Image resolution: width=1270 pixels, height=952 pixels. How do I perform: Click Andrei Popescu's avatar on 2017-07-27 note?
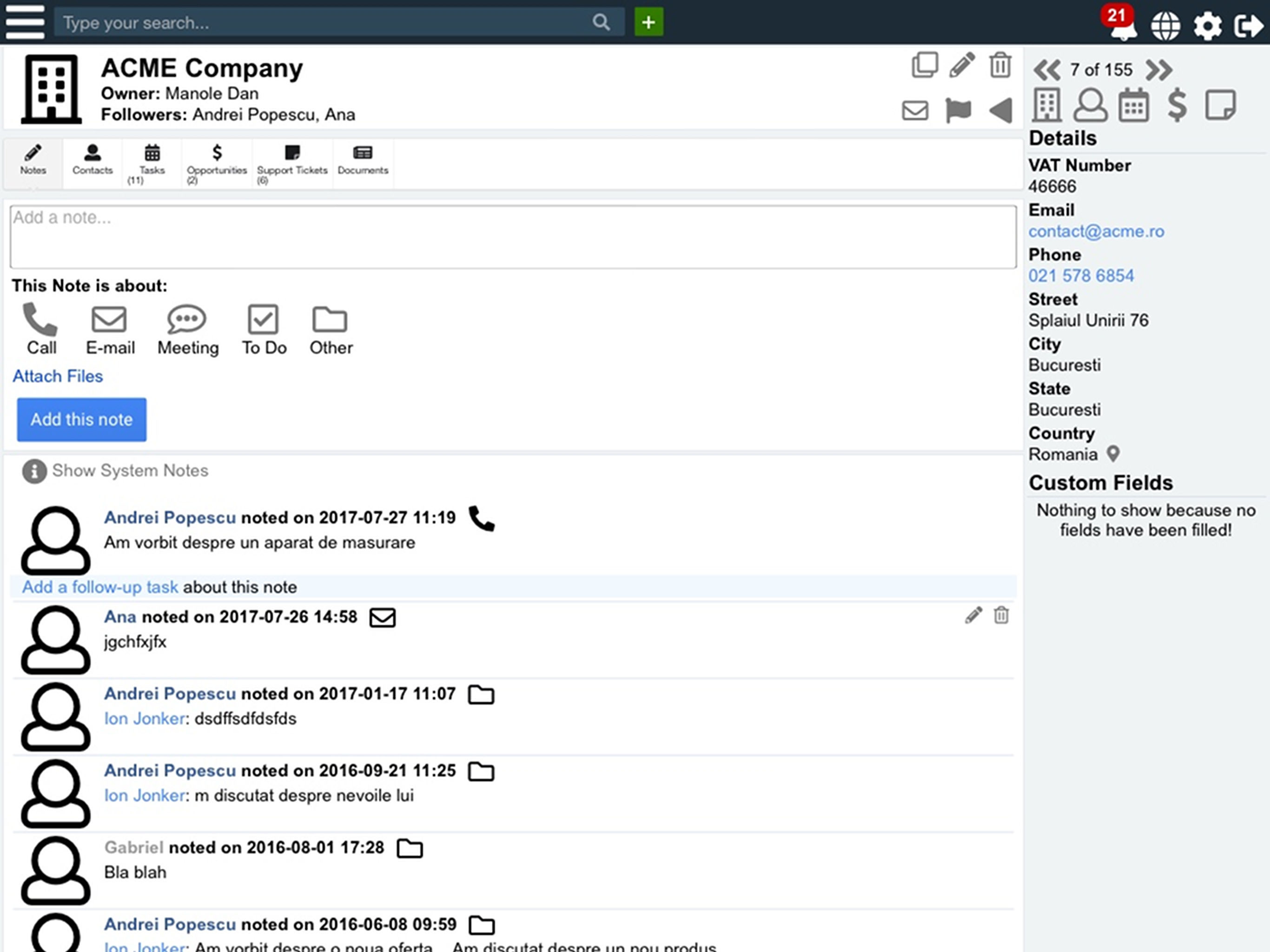tap(56, 540)
